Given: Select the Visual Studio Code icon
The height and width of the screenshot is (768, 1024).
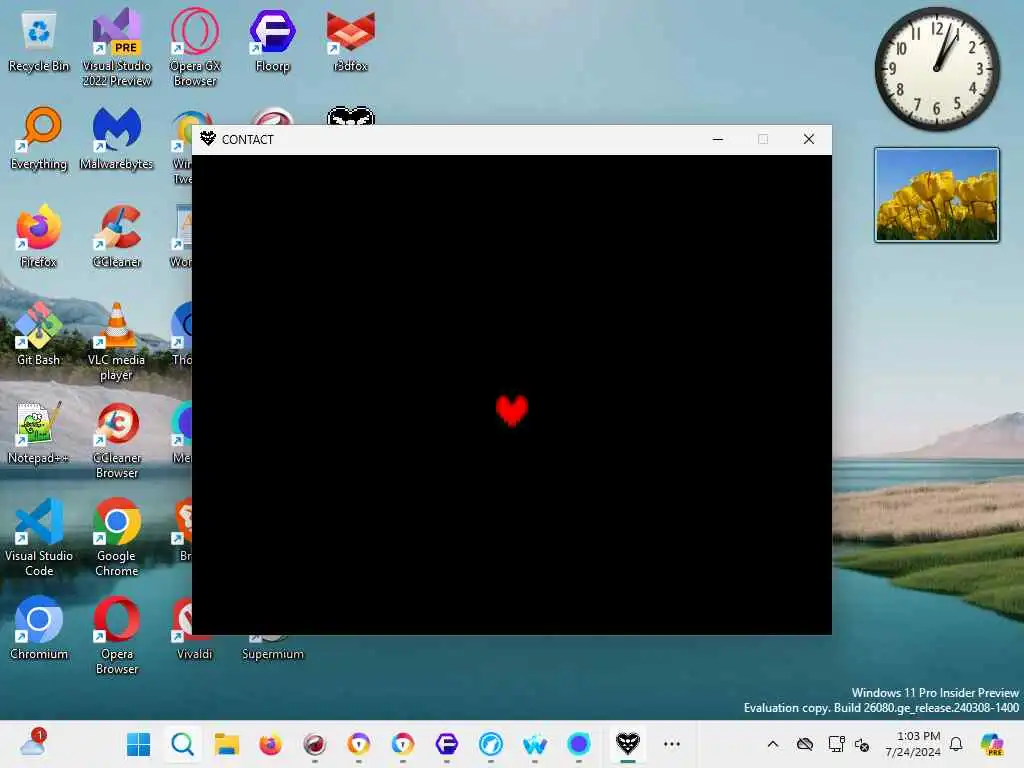Looking at the screenshot, I should click(x=39, y=537).
